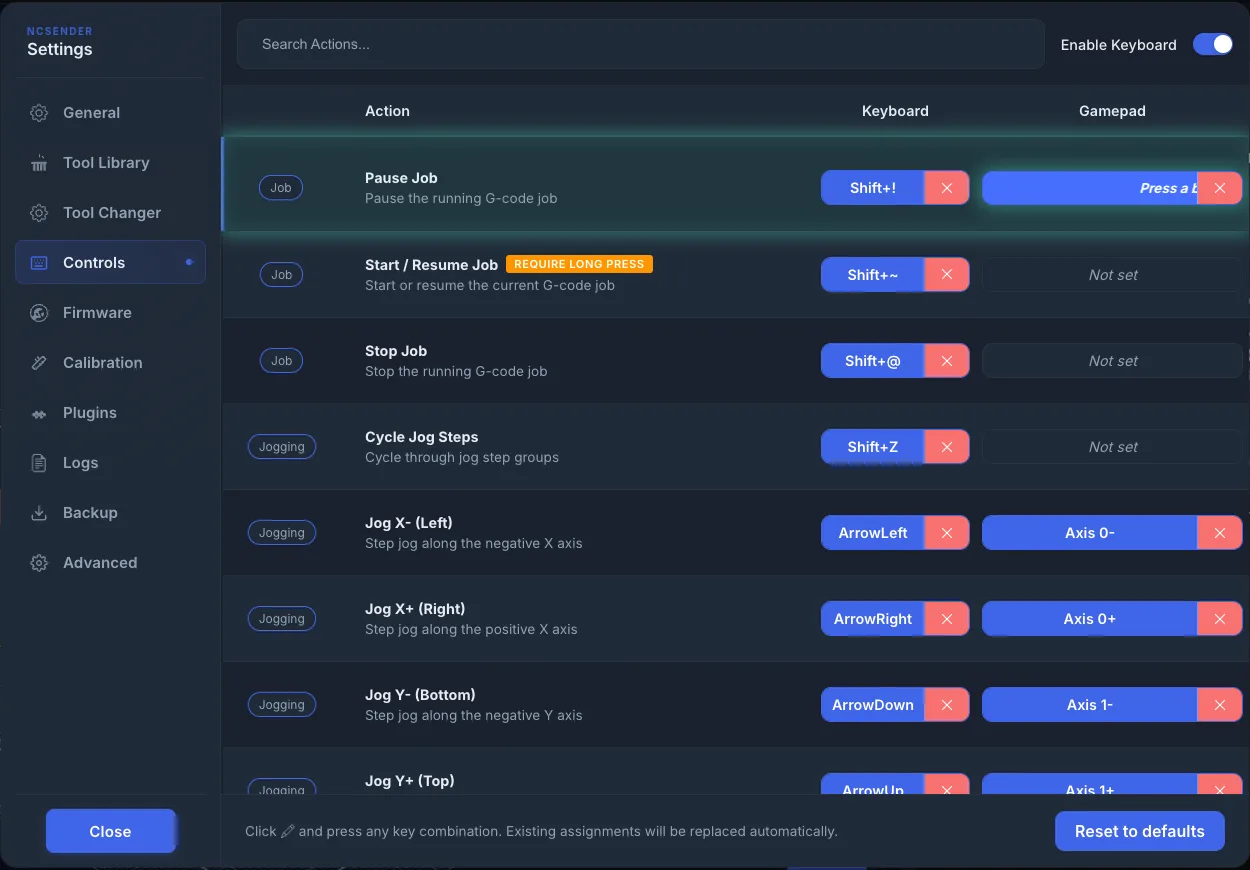Clear the Shift+! keyboard binding for Pause Job
Image resolution: width=1250 pixels, height=870 pixels.
(x=947, y=188)
